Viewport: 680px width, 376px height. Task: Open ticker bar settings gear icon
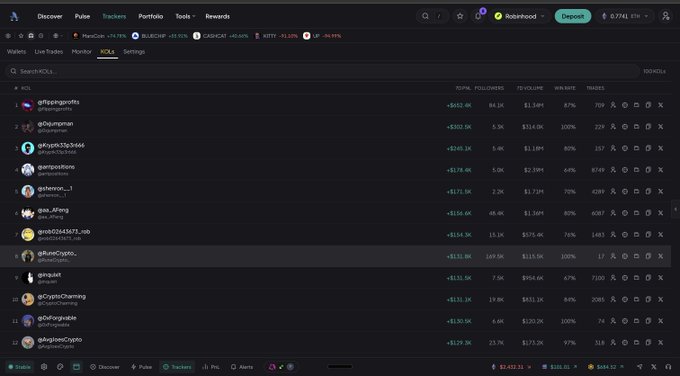tap(8, 36)
